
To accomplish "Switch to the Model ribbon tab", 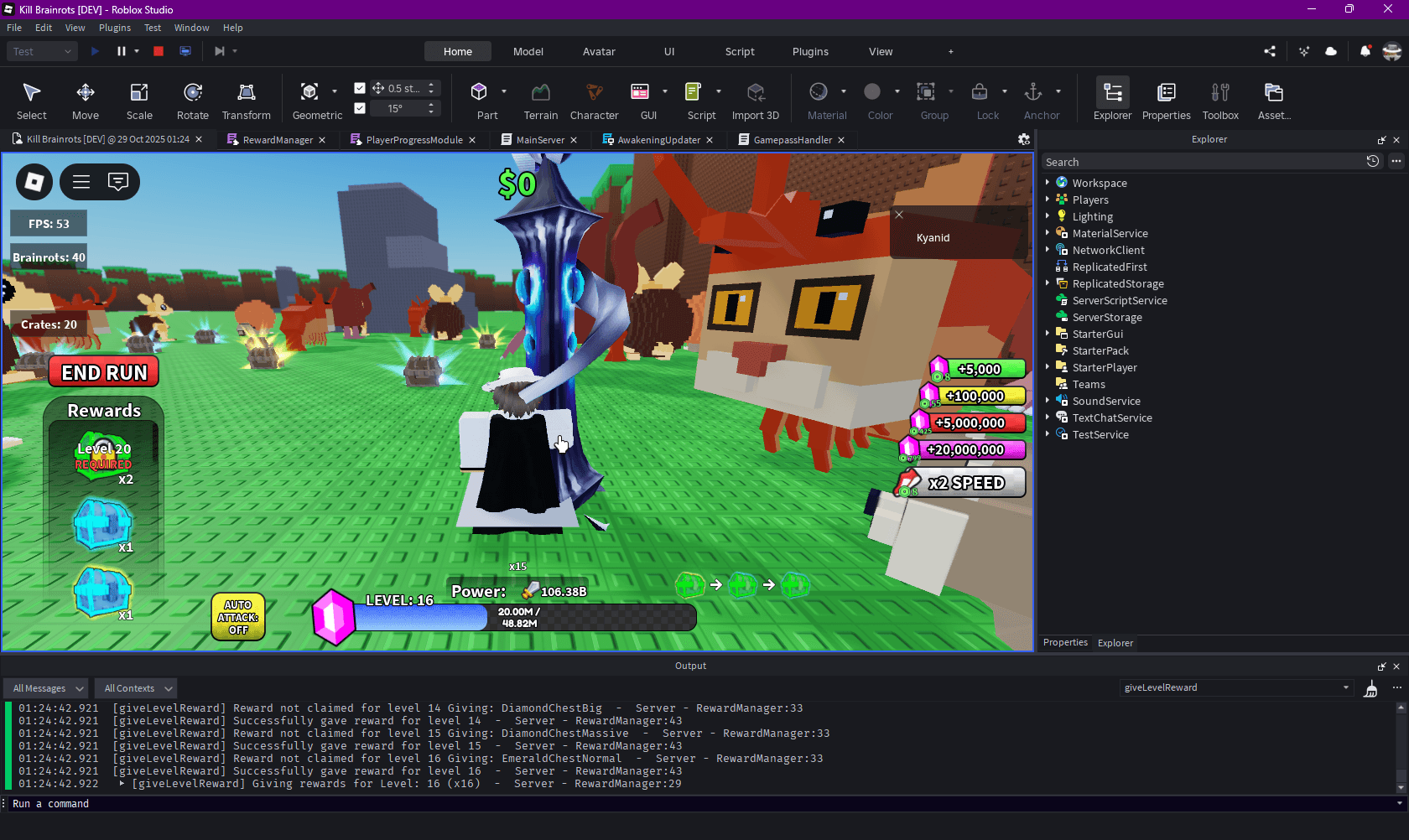I will pos(528,51).
